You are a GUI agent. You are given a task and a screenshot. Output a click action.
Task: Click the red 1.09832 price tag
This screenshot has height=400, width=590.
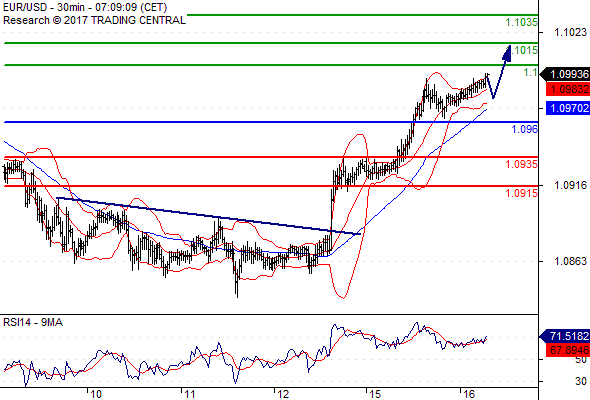[x=568, y=89]
